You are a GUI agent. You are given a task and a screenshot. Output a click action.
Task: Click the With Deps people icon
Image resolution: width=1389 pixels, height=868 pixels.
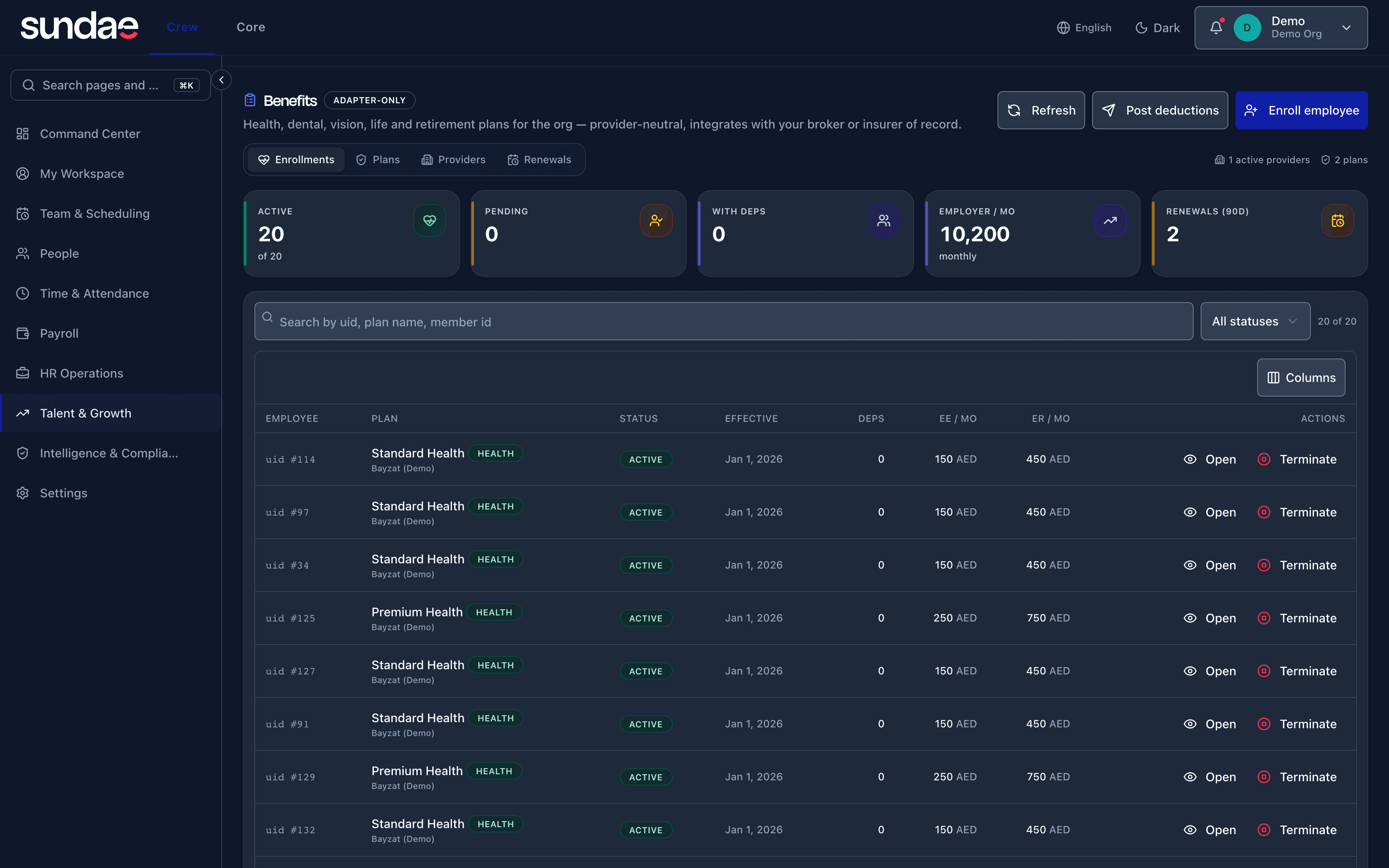[x=883, y=220]
